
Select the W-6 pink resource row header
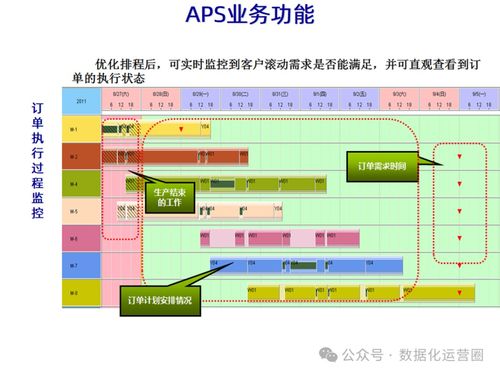pyautogui.click(x=81, y=238)
